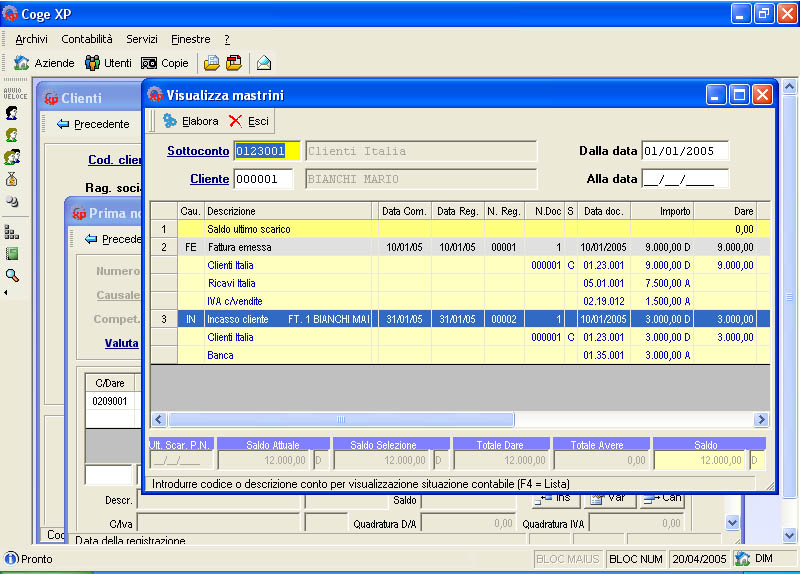Image resolution: width=800 pixels, height=574 pixels.
Task: Select the Saldo ultimo scarico row
Action: click(x=460, y=229)
